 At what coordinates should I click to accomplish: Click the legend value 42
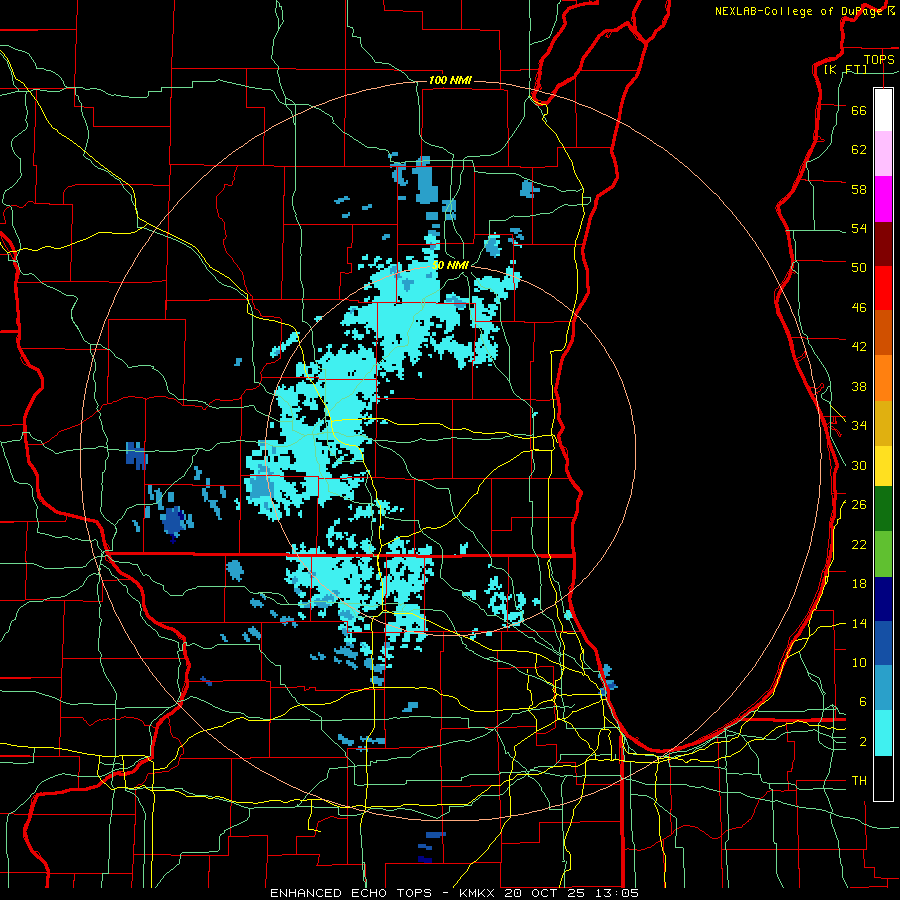coord(859,347)
